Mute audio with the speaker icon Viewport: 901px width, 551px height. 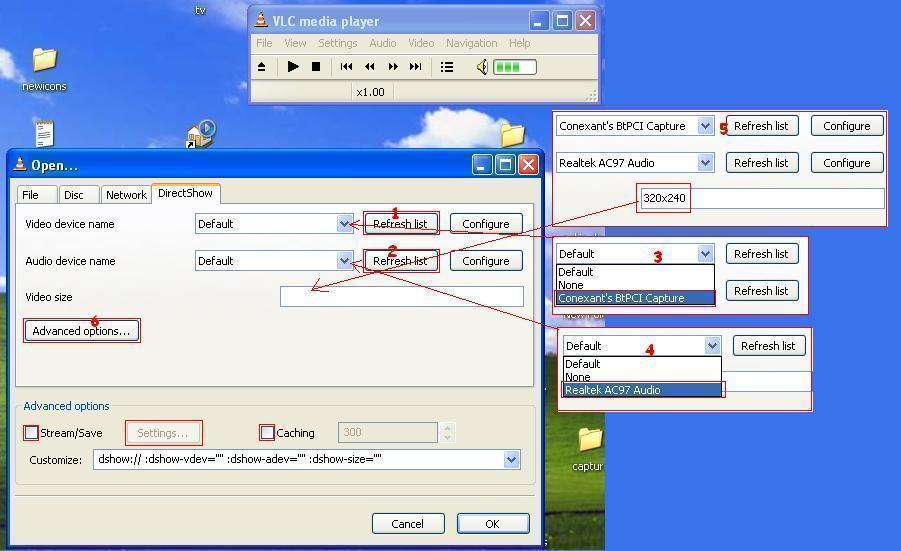tap(482, 67)
